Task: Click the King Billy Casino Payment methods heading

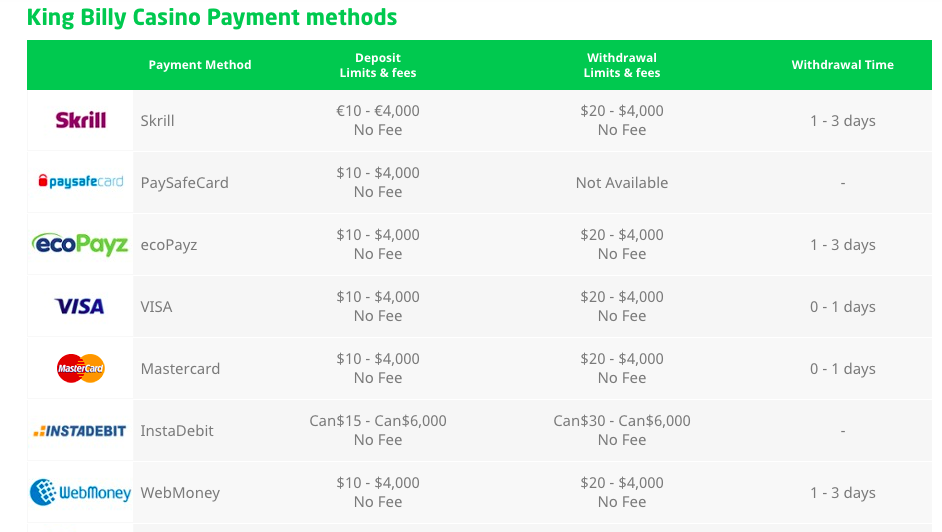Action: pos(212,17)
